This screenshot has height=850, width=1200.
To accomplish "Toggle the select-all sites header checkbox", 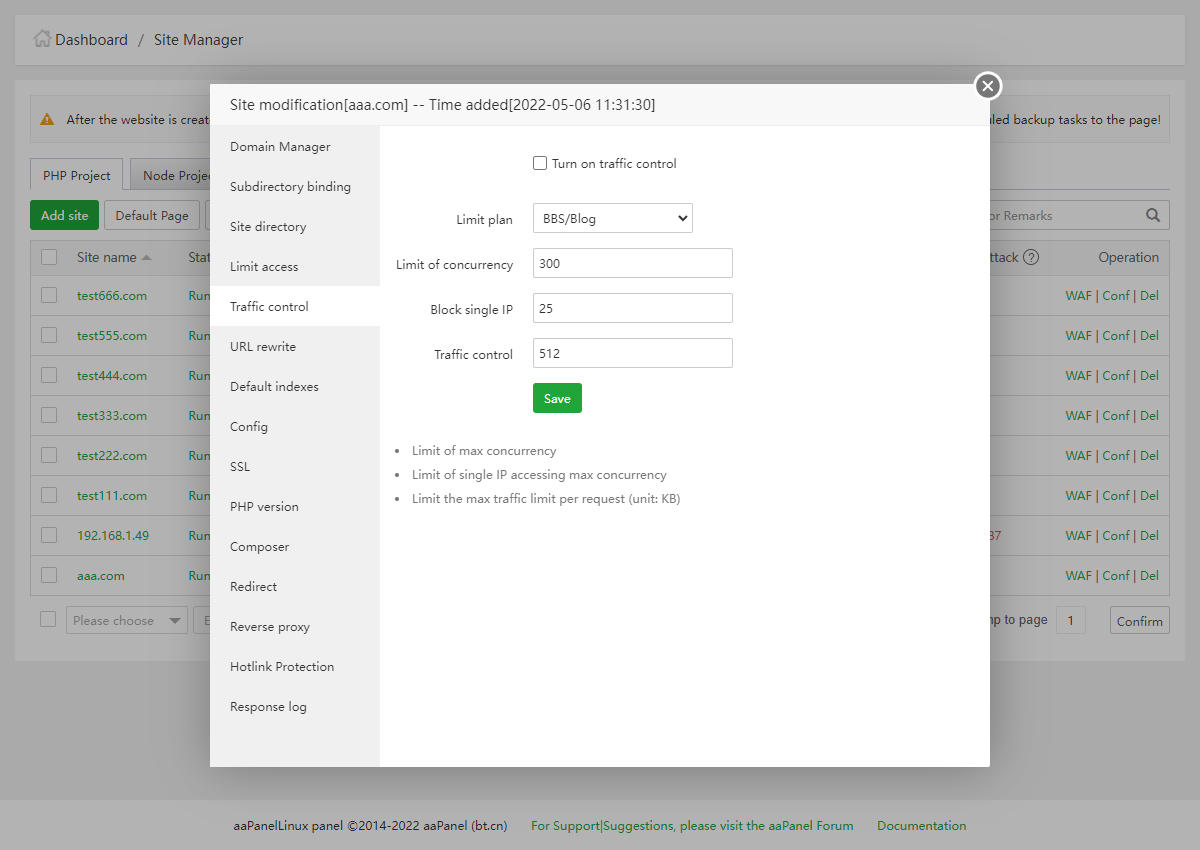I will pyautogui.click(x=49, y=257).
